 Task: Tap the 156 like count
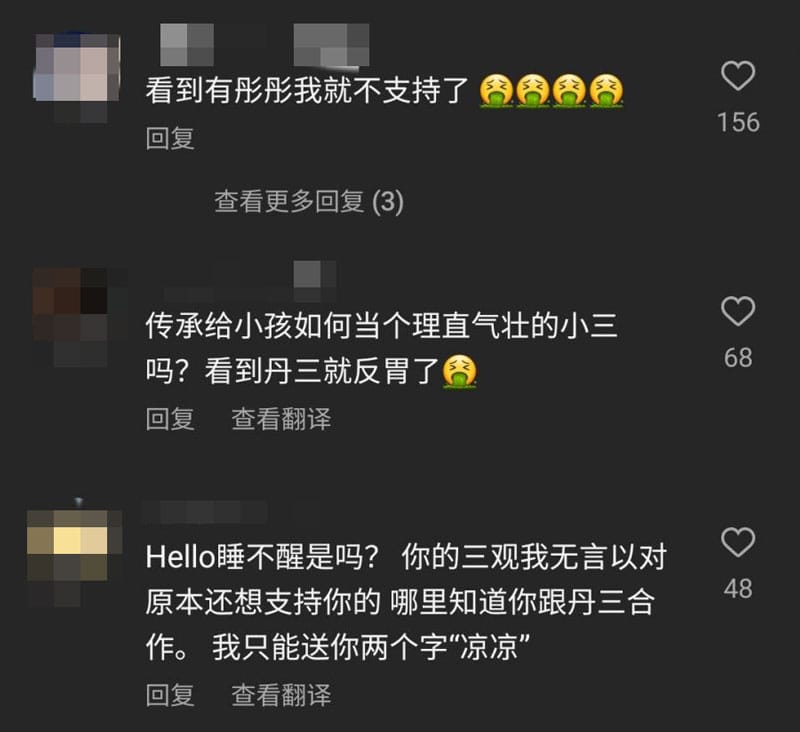738,122
